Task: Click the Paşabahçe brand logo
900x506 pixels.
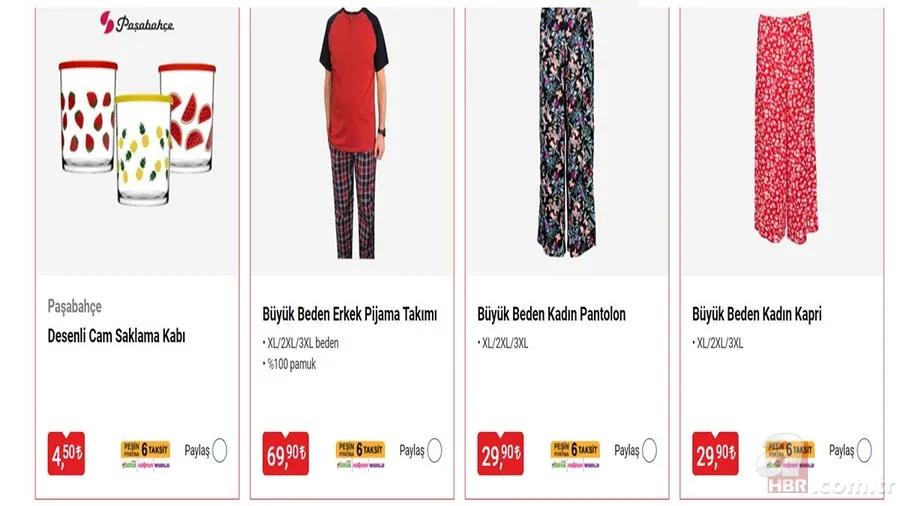Action: (137, 23)
